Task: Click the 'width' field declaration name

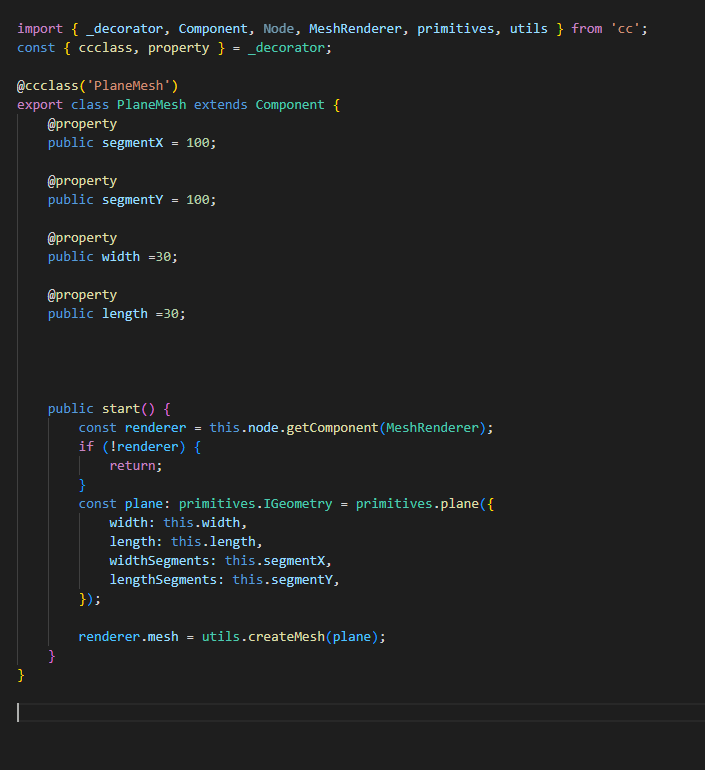Action: pyautogui.click(x=121, y=257)
